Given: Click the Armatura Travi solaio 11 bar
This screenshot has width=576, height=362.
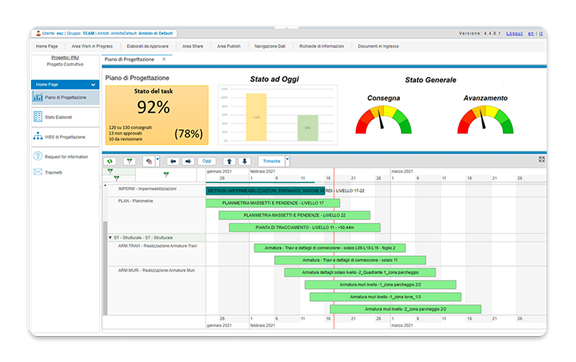Looking at the screenshot, I should 350,260.
